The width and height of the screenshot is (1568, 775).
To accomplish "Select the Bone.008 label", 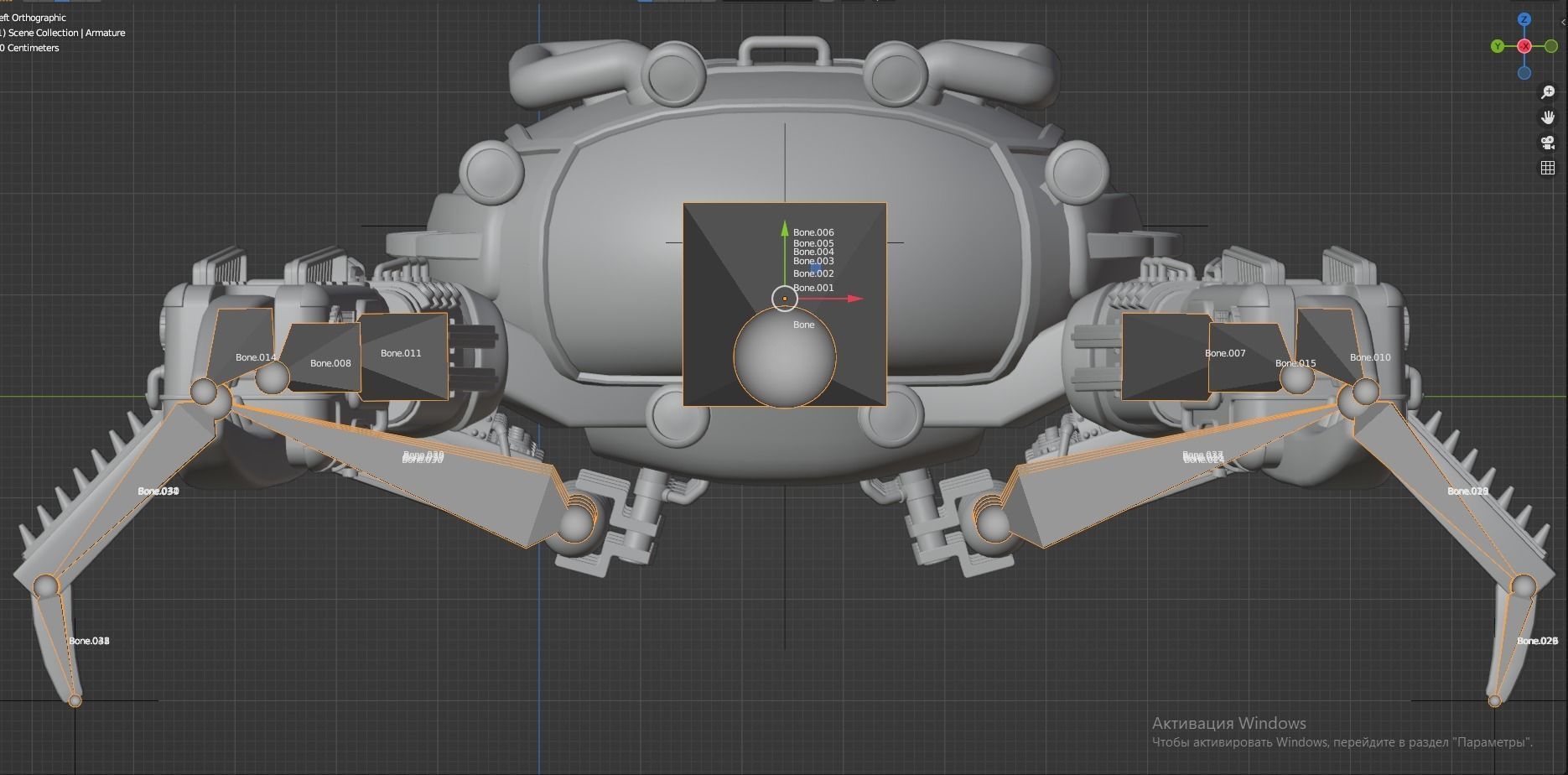I will 330,362.
